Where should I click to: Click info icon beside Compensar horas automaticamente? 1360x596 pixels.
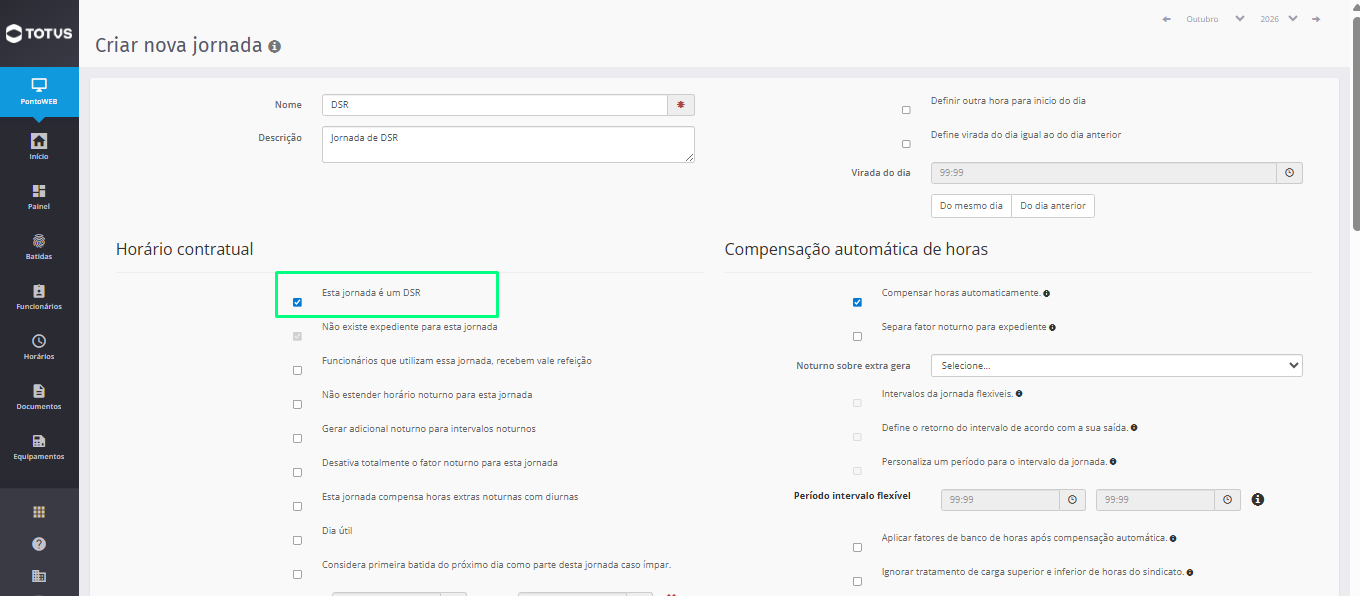click(1046, 294)
